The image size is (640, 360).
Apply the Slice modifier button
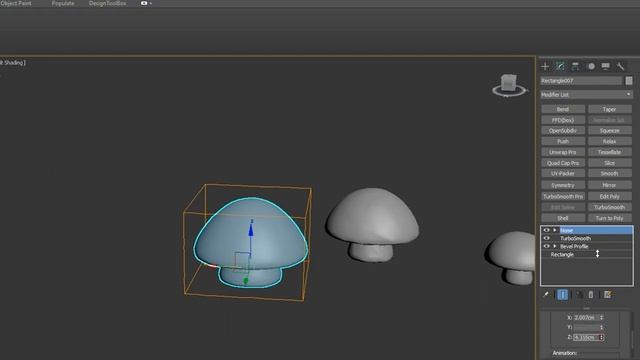(609, 163)
